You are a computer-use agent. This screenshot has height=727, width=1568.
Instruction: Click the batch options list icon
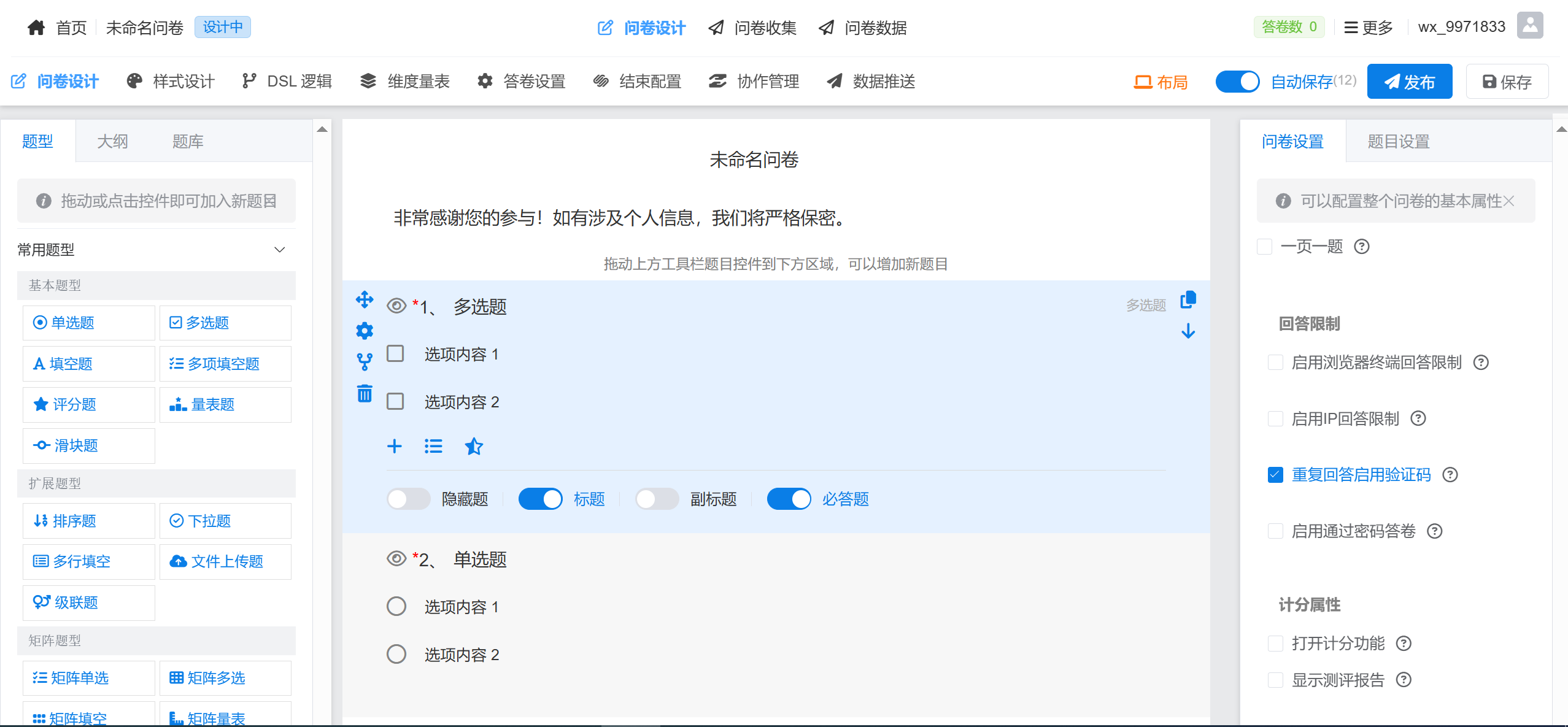point(433,446)
